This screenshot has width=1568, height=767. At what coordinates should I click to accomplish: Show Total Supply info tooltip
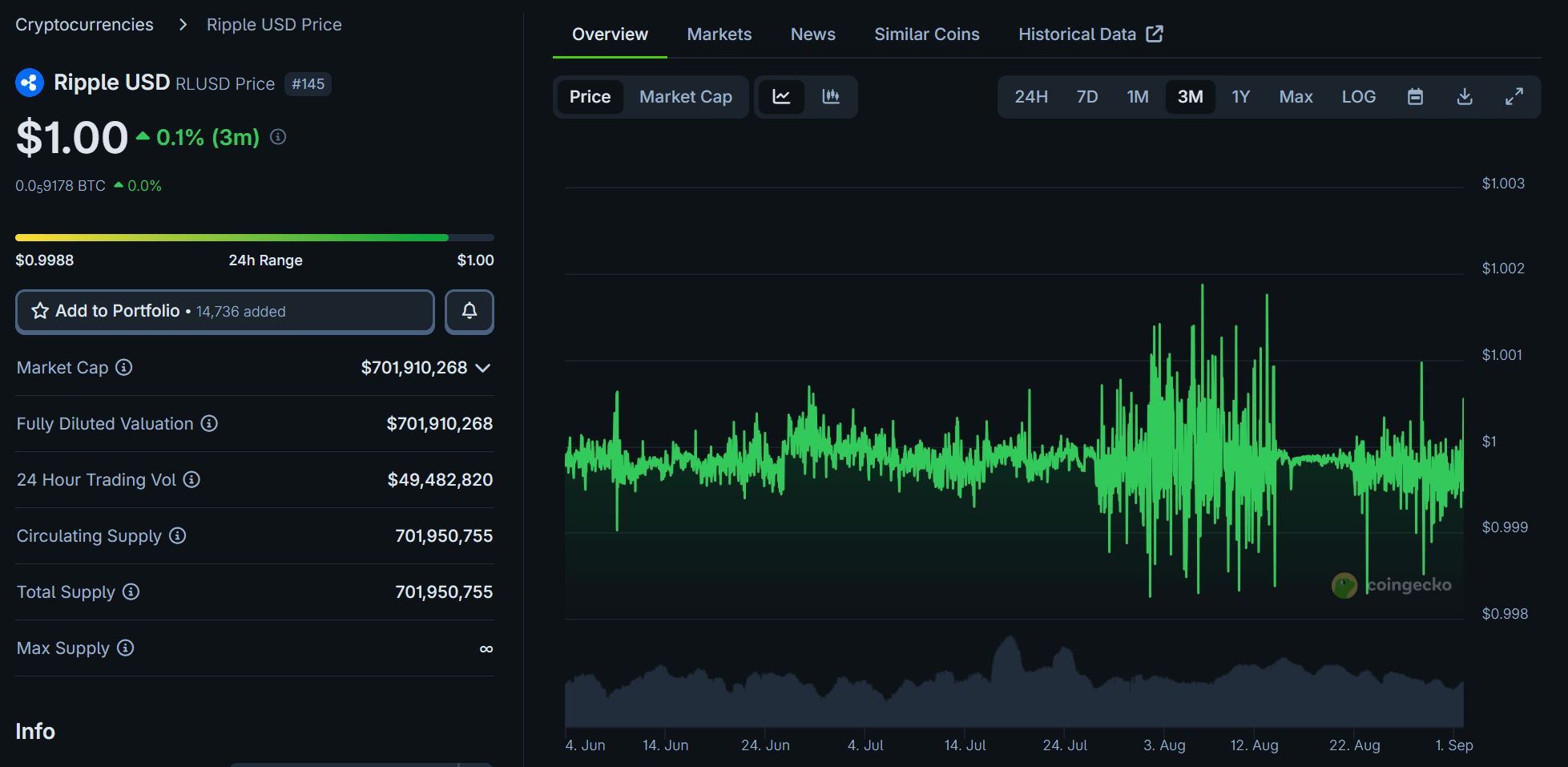click(x=131, y=591)
